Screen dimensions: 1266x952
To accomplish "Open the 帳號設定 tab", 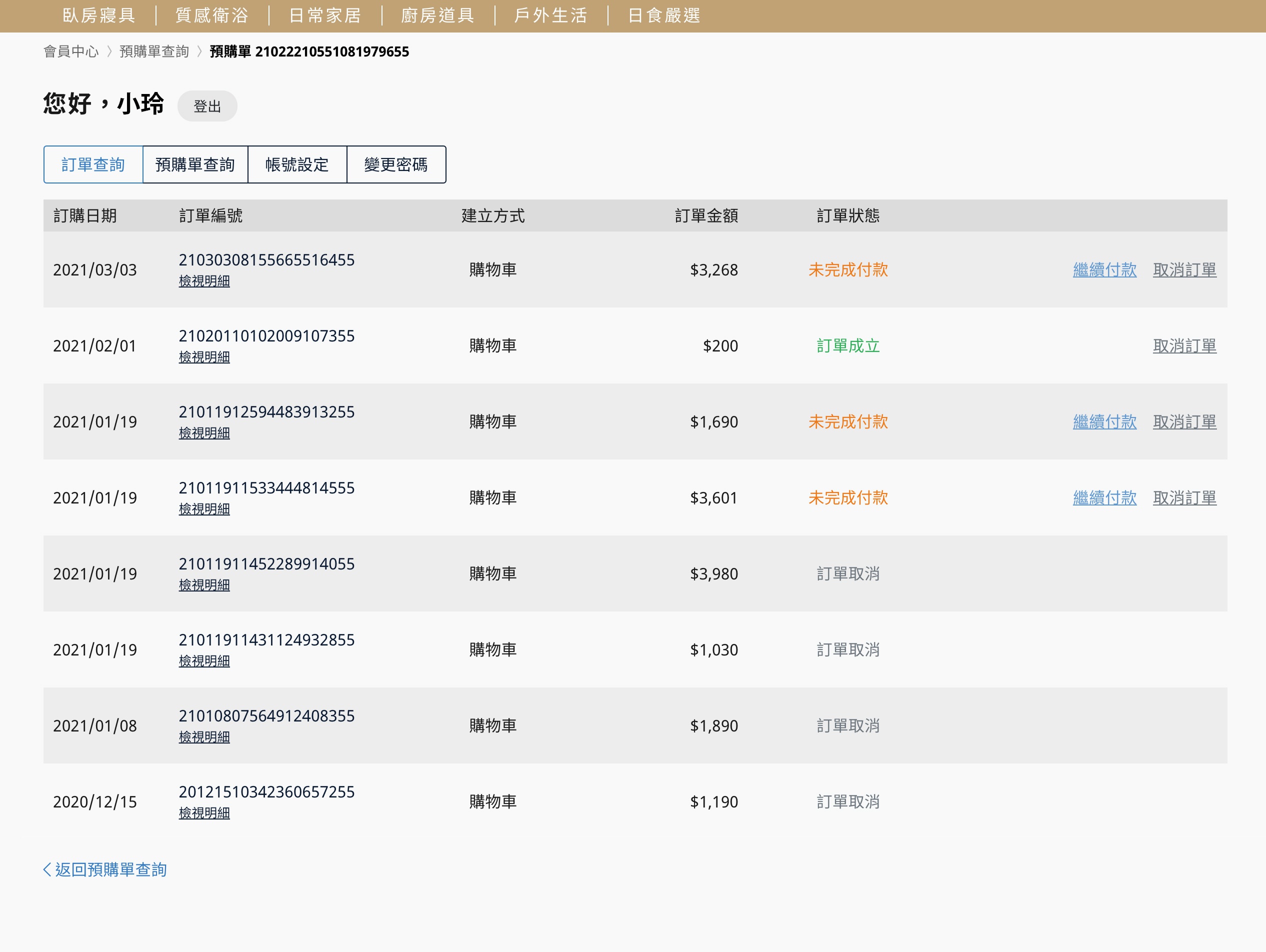I will (296, 165).
